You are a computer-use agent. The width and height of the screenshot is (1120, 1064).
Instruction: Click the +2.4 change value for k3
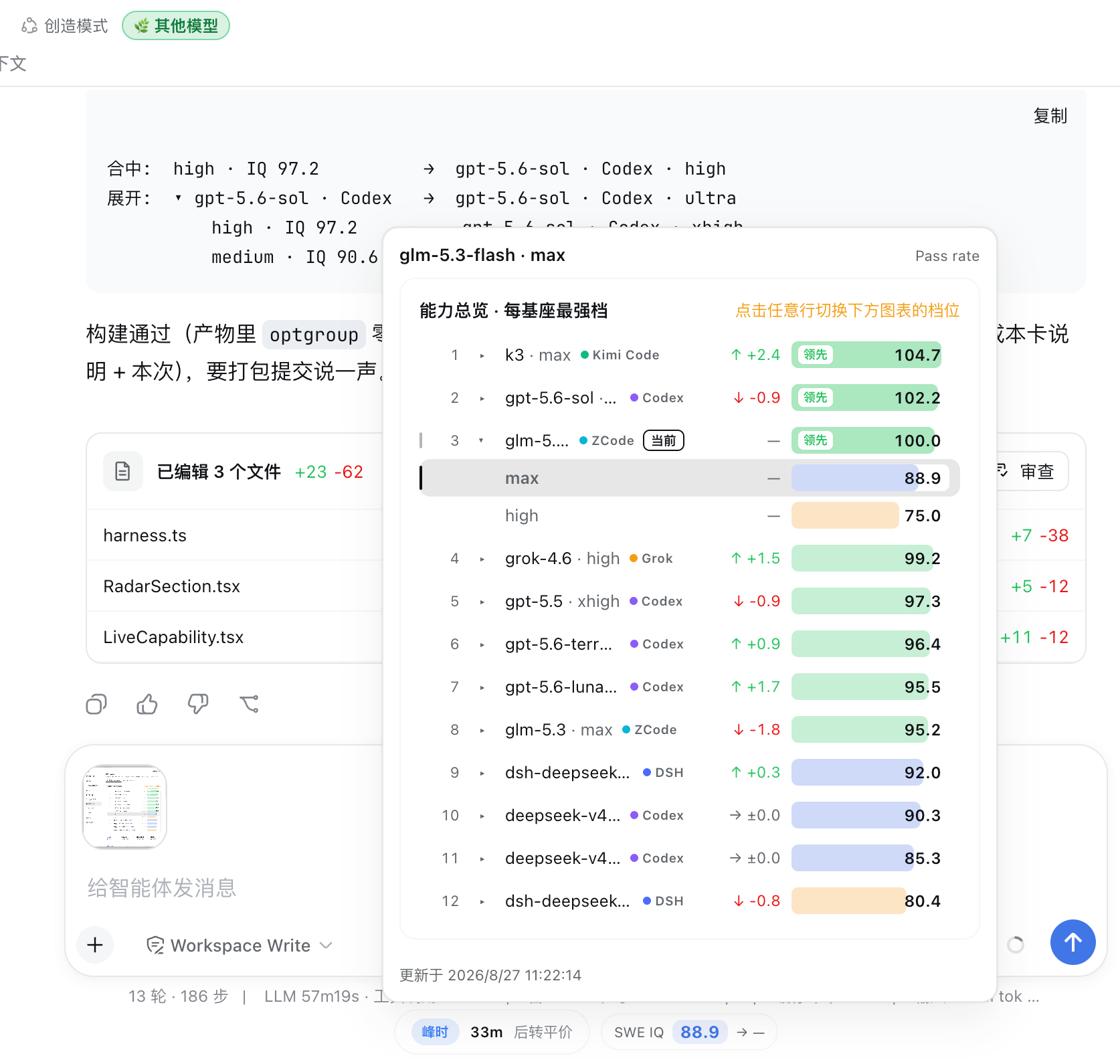pyautogui.click(x=755, y=355)
